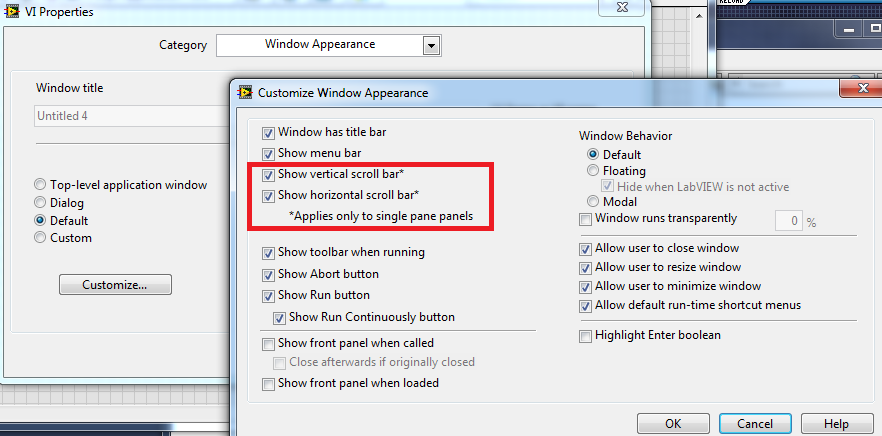Check Highlight Enter boolean

(x=585, y=336)
